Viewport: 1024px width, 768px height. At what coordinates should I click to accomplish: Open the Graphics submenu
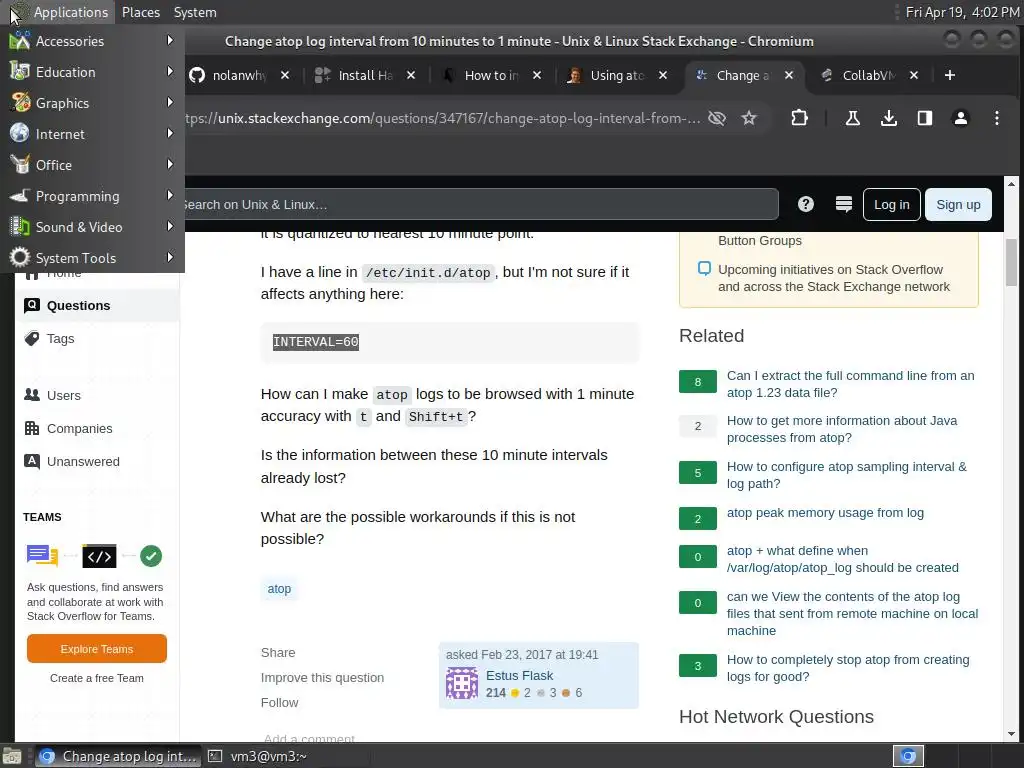click(92, 103)
